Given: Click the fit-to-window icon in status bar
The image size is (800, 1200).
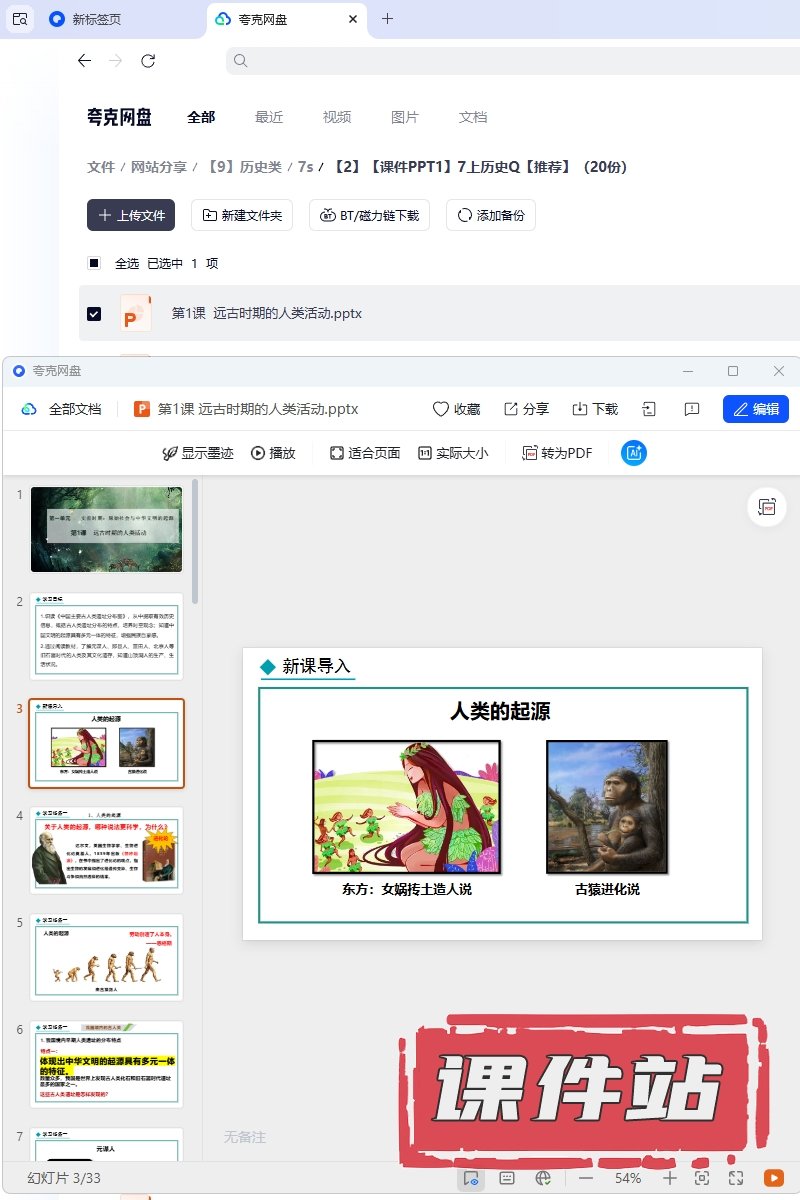Looking at the screenshot, I should pos(702,1178).
